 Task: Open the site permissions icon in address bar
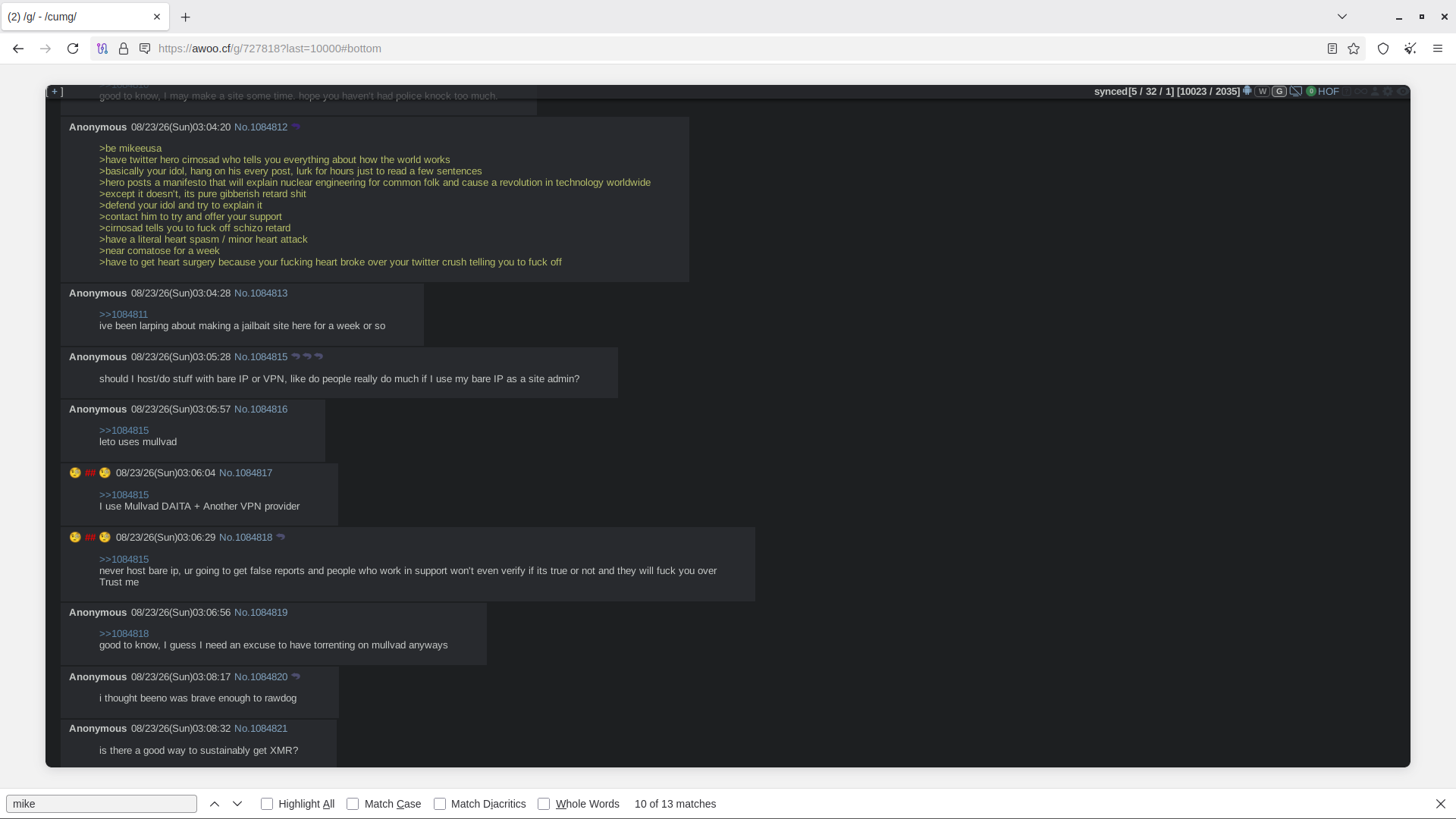[145, 49]
